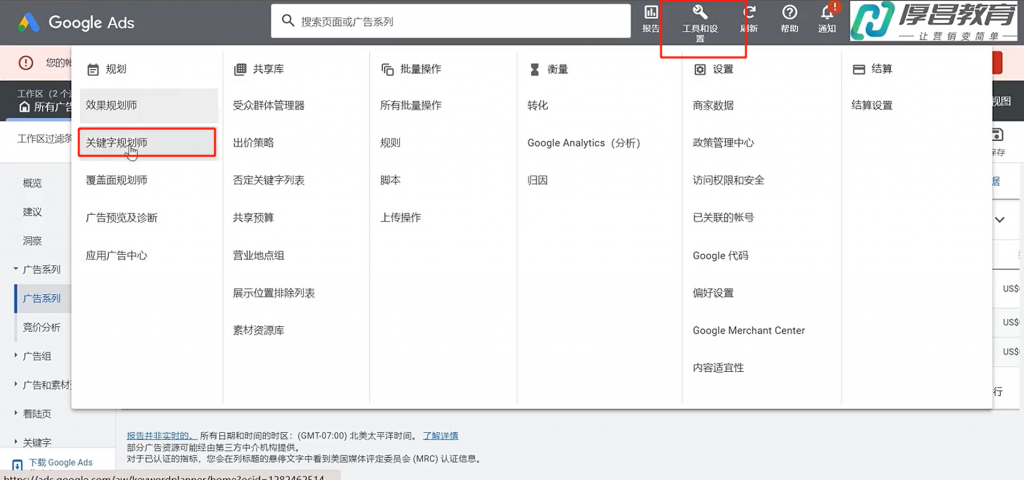Click the 保存 save icon
This screenshot has width=1024, height=480.
click(x=997, y=135)
